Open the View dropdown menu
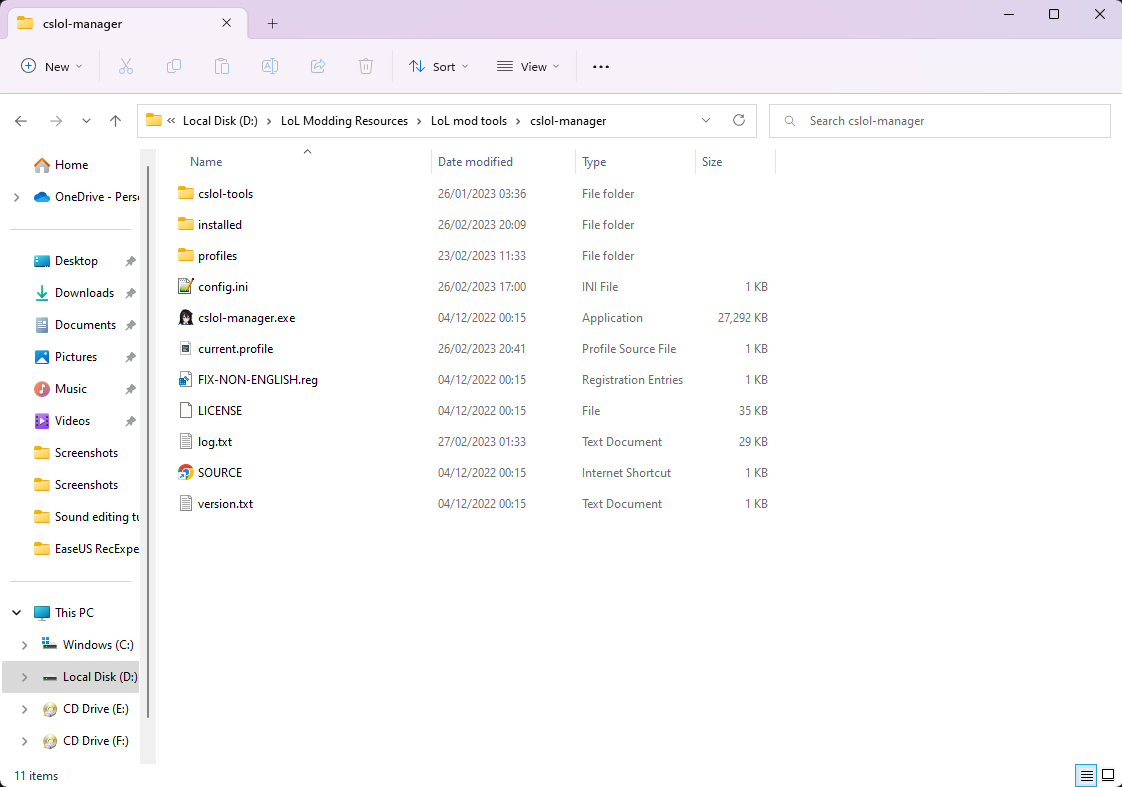 coord(528,67)
